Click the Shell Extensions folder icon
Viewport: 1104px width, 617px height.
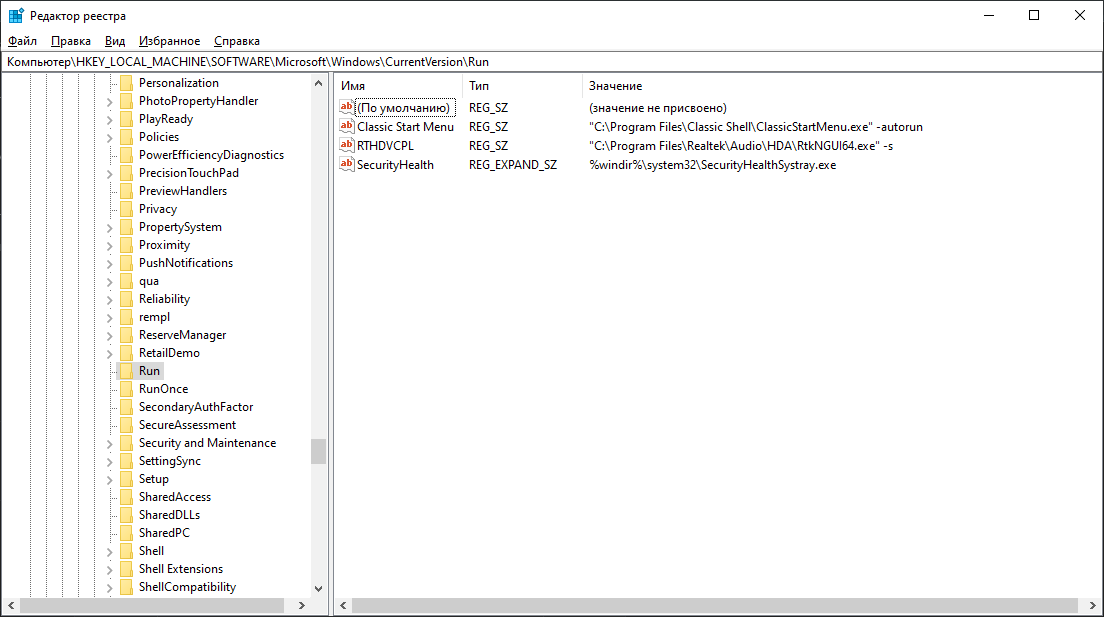click(x=127, y=569)
